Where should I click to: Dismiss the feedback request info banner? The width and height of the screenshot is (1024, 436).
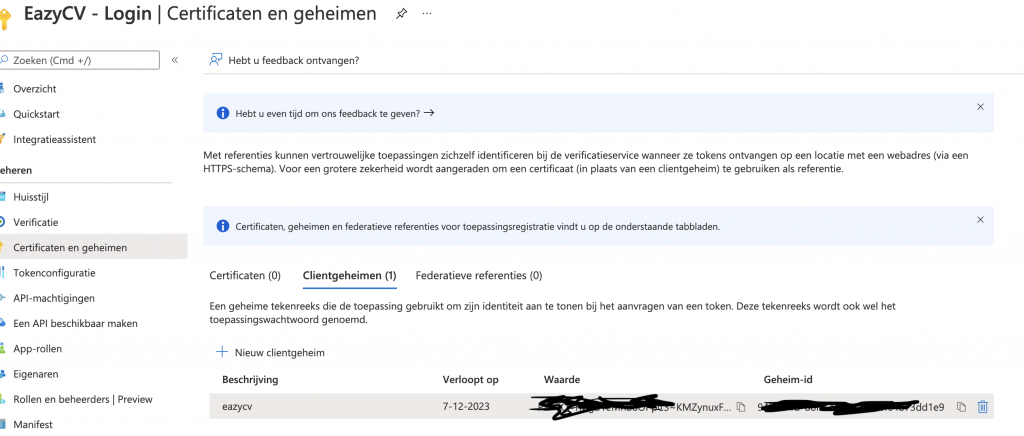980,106
